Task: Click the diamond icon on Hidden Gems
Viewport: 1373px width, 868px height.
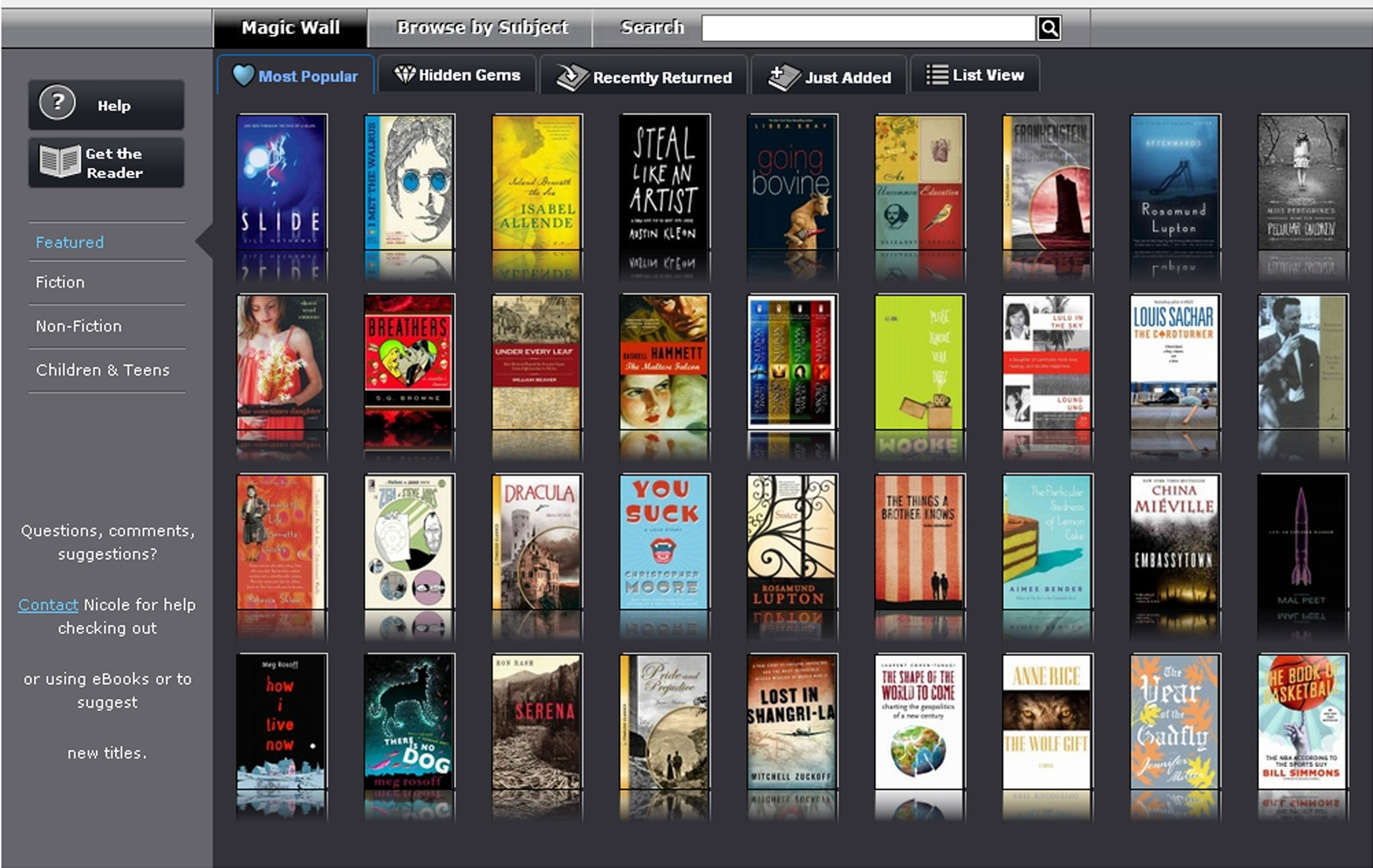Action: [x=404, y=74]
